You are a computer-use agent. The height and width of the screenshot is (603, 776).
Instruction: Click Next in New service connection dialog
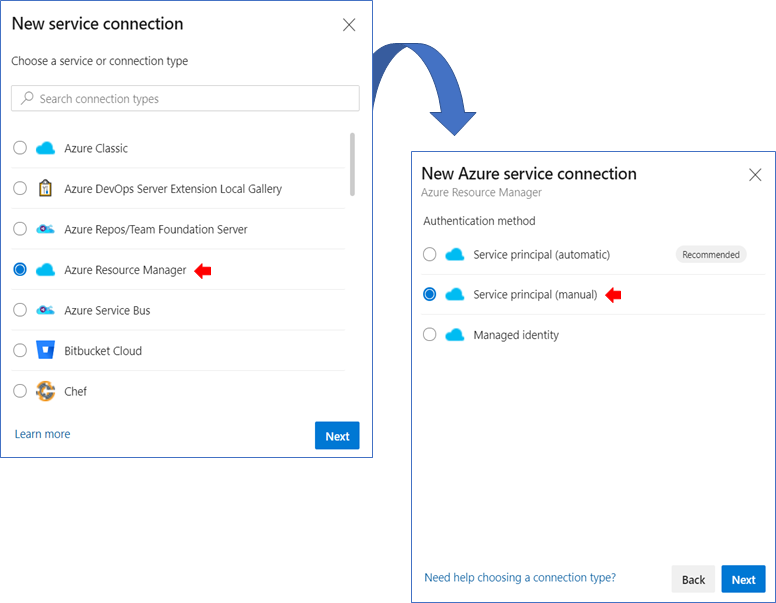coord(337,436)
